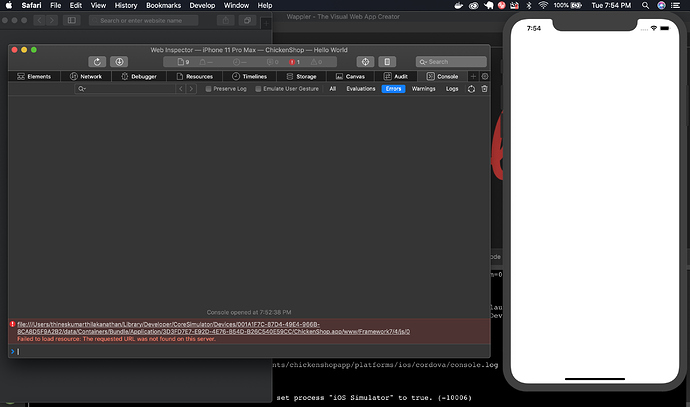Open Notification Center list icon

click(x=676, y=5)
